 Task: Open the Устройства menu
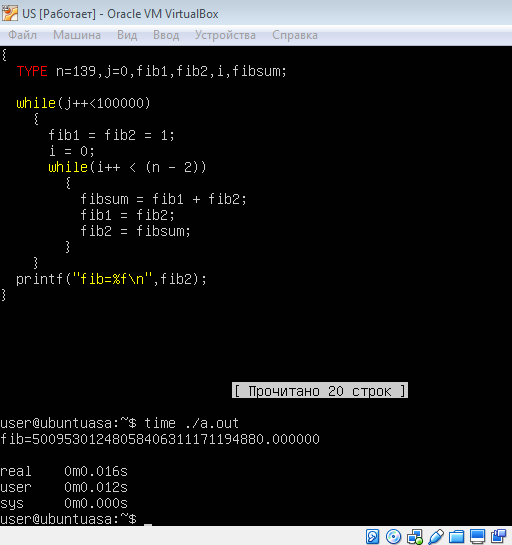pyautogui.click(x=225, y=35)
